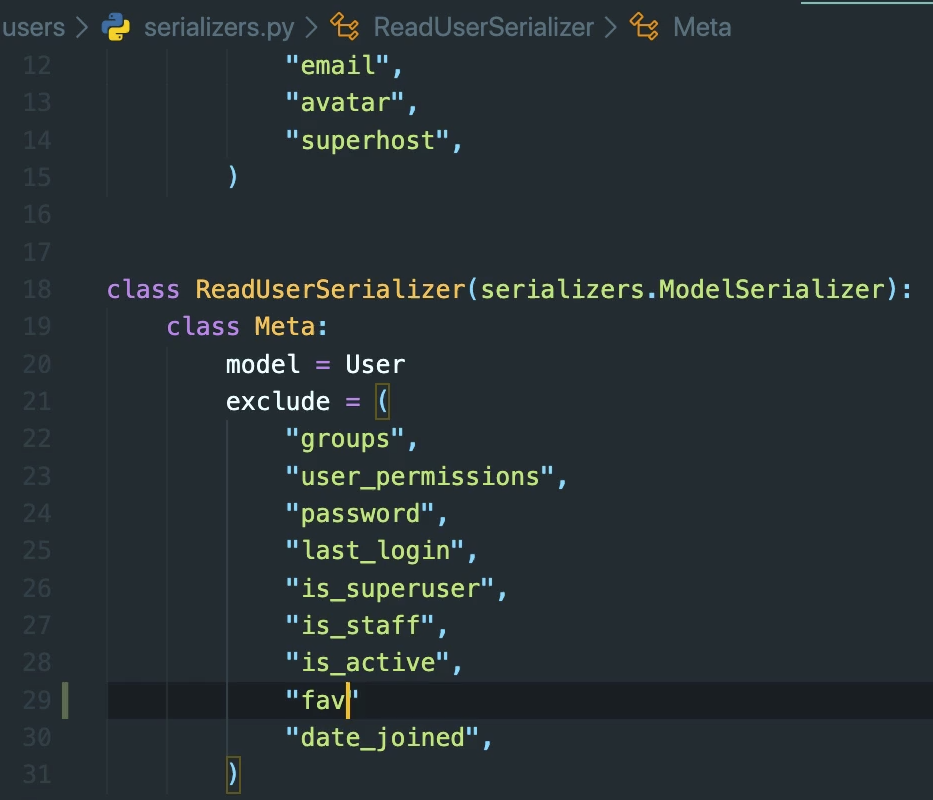The height and width of the screenshot is (800, 933).
Task: Click the modified-line marker beside line 29
Action: point(65,700)
